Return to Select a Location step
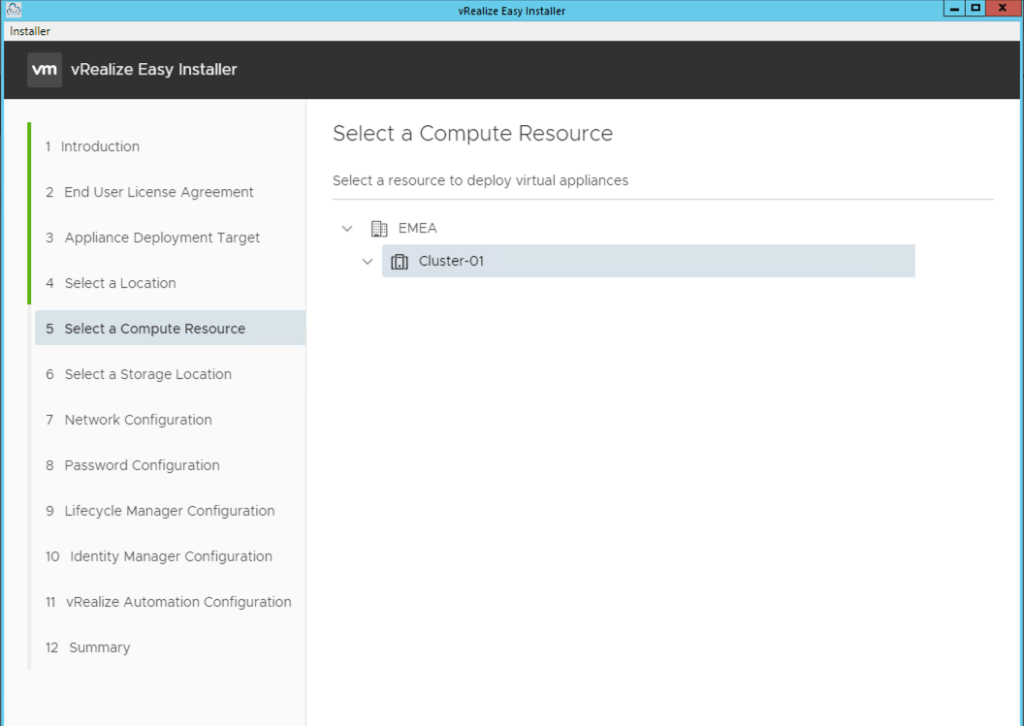1024x726 pixels. click(119, 283)
